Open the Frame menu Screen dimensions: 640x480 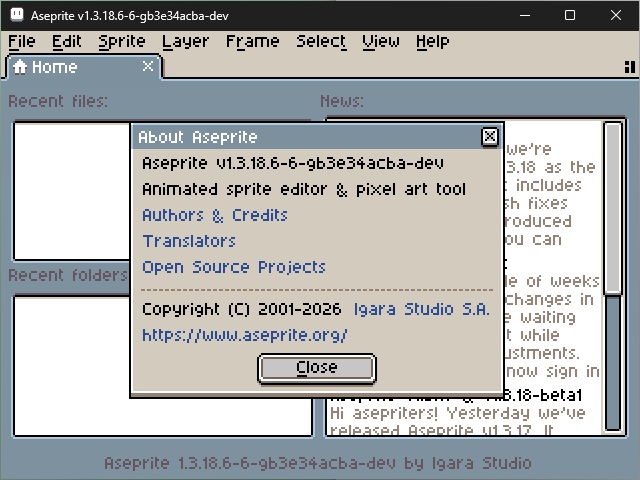[253, 42]
